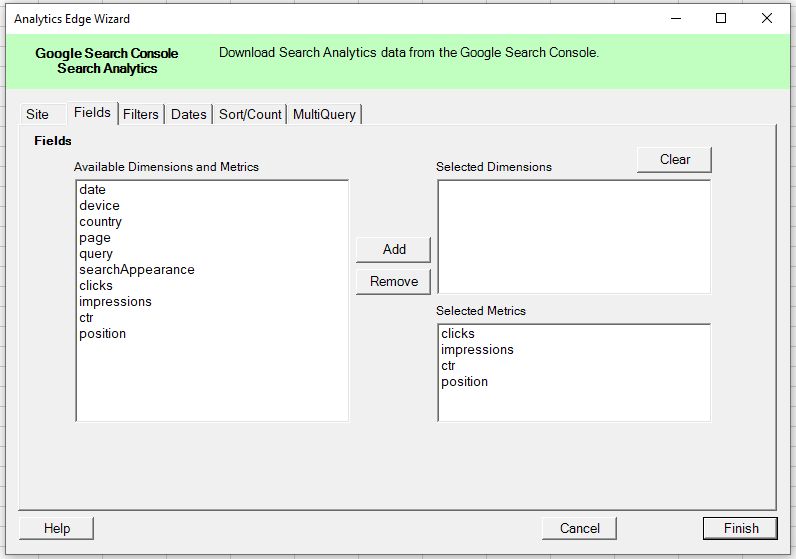Select 'date' in available list
The height and width of the screenshot is (559, 796).
point(212,189)
